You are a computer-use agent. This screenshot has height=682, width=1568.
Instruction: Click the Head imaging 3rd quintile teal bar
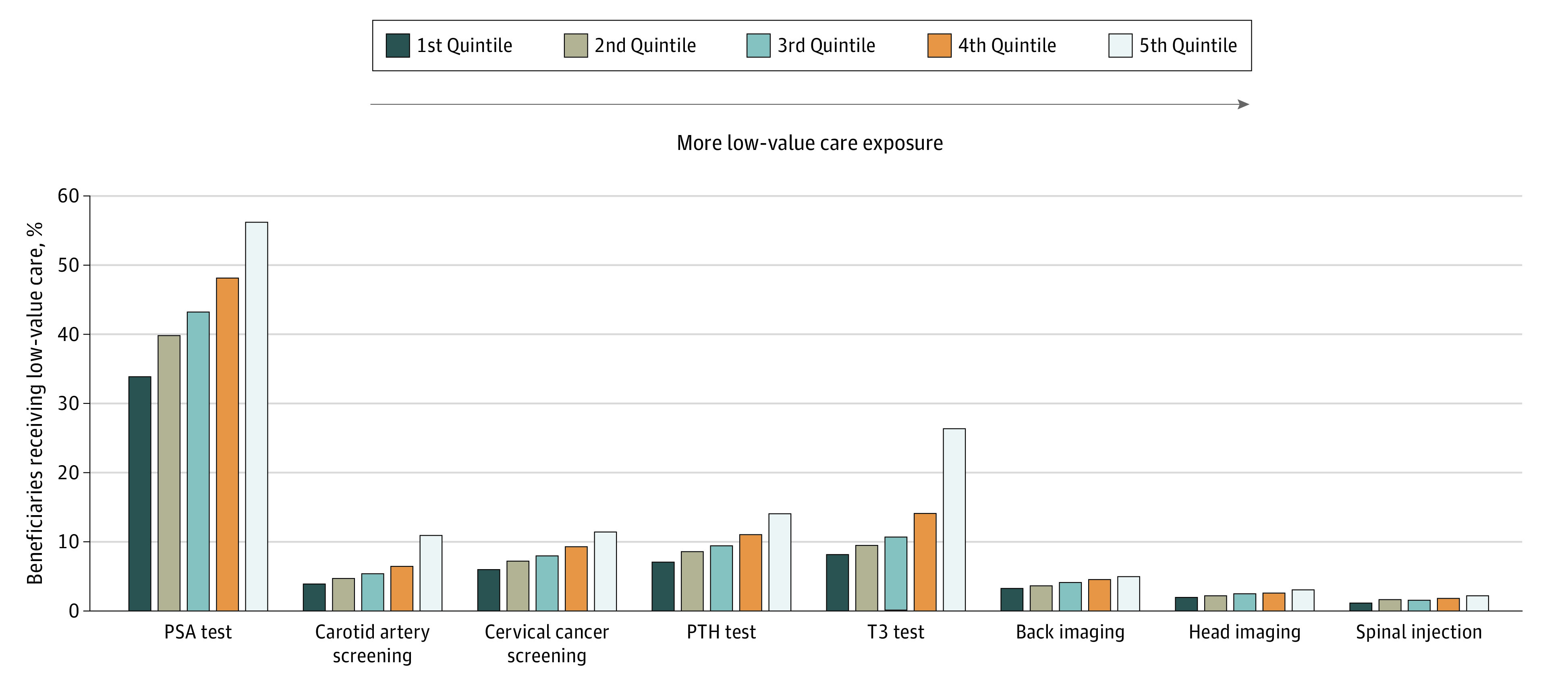1245,602
